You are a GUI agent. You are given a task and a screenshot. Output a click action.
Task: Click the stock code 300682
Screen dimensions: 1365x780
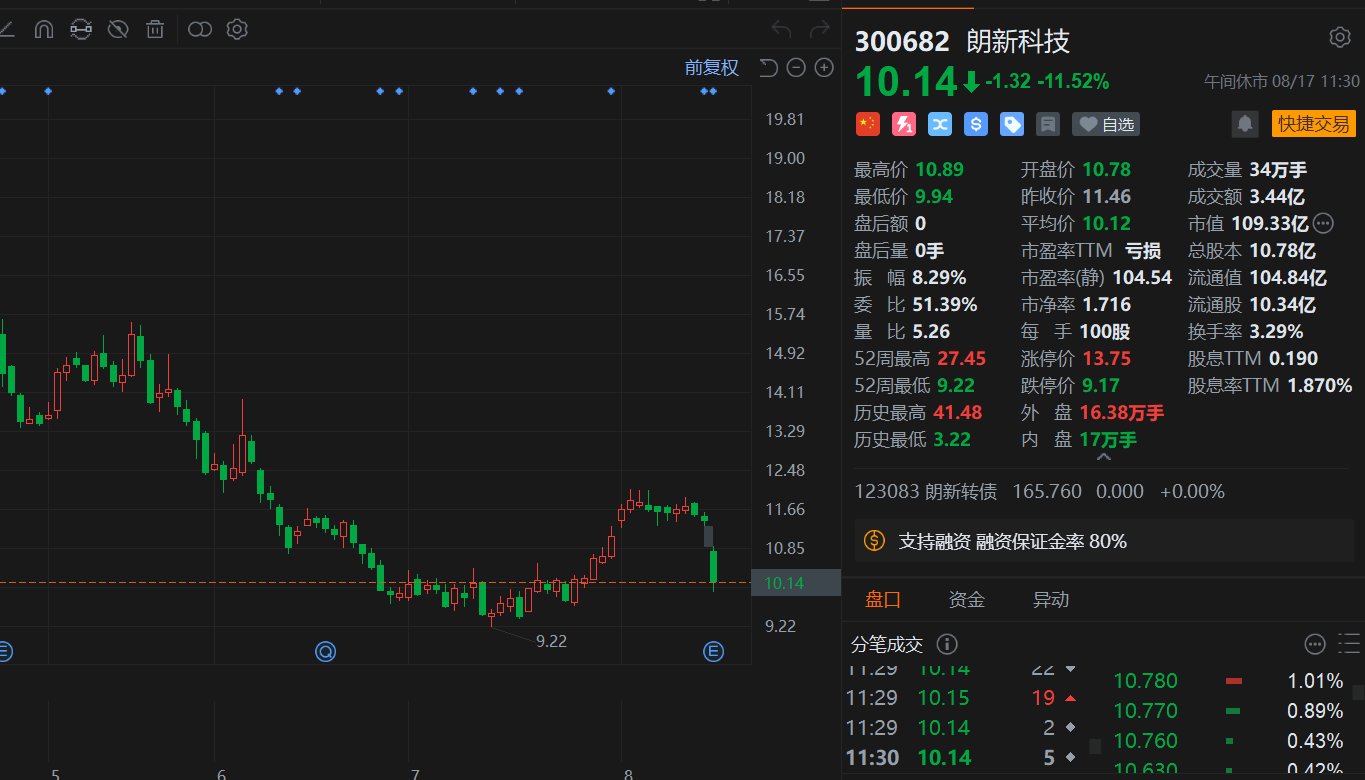point(902,41)
